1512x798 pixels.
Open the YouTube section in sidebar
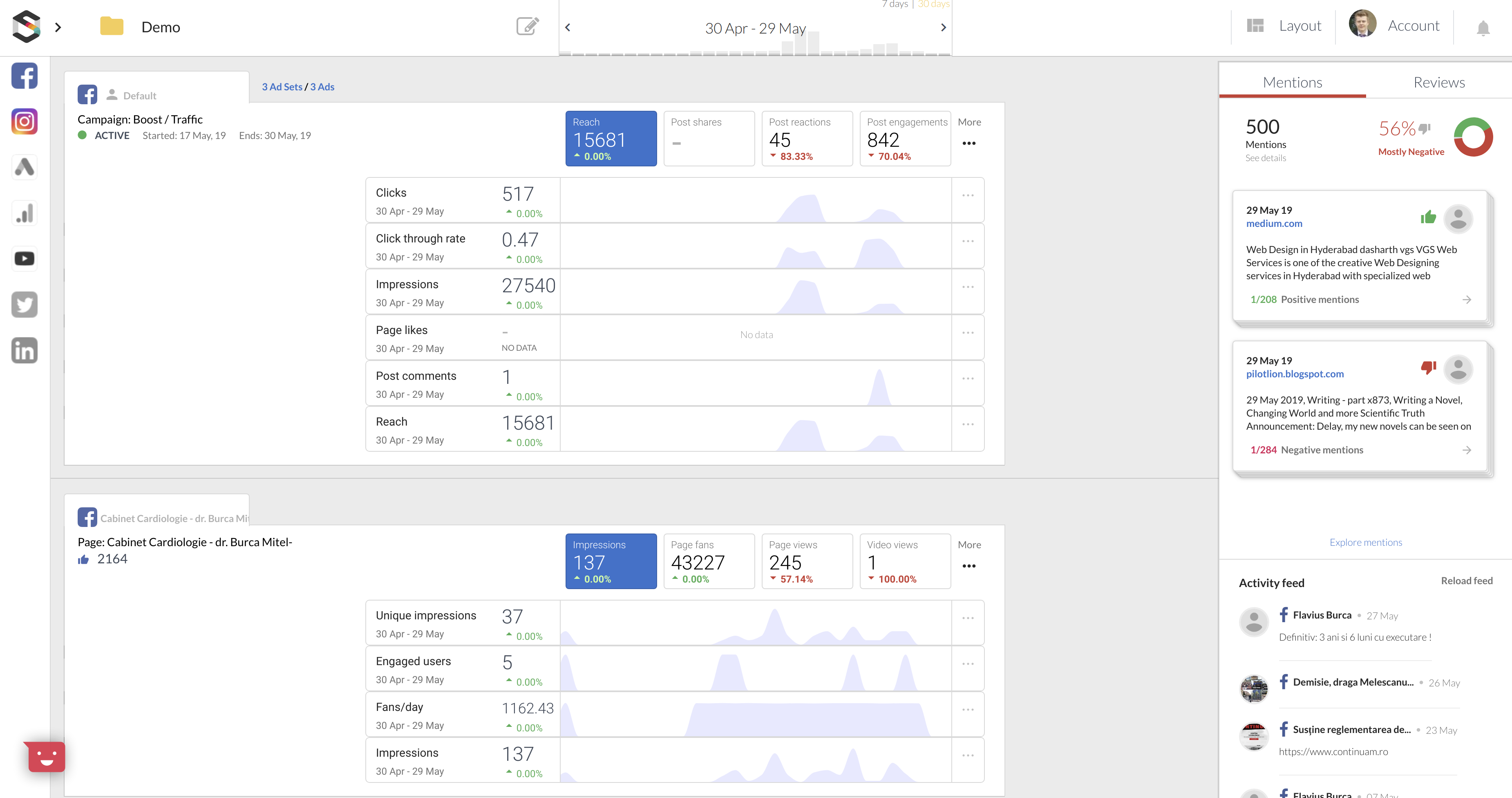24,258
